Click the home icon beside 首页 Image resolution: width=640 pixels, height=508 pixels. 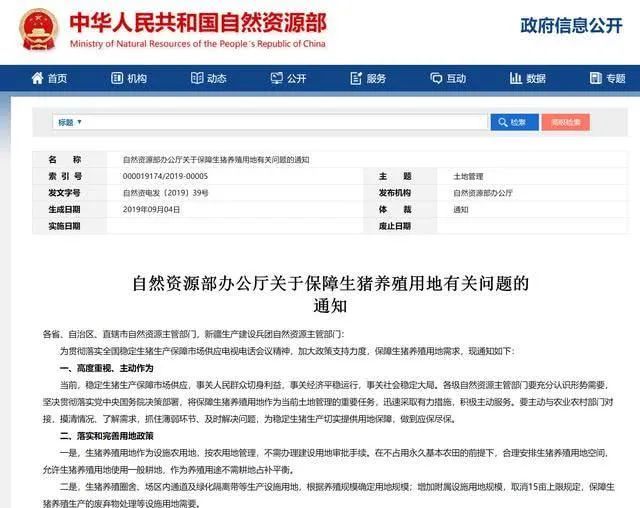[38, 78]
